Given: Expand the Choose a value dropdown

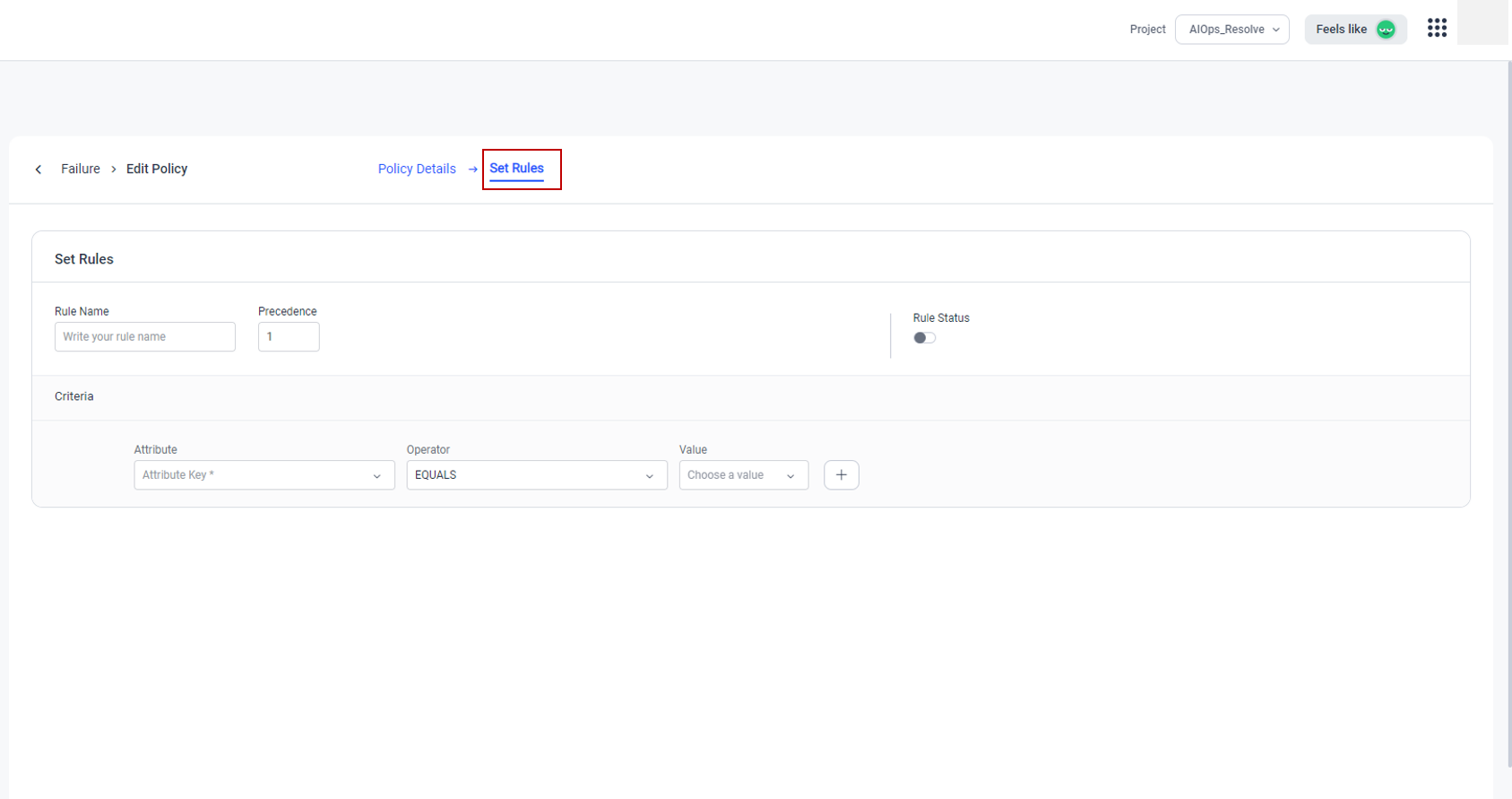Looking at the screenshot, I should [743, 475].
